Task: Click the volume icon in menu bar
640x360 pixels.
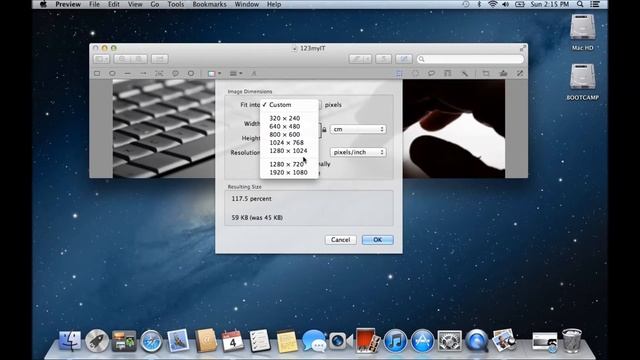Action: tap(506, 4)
